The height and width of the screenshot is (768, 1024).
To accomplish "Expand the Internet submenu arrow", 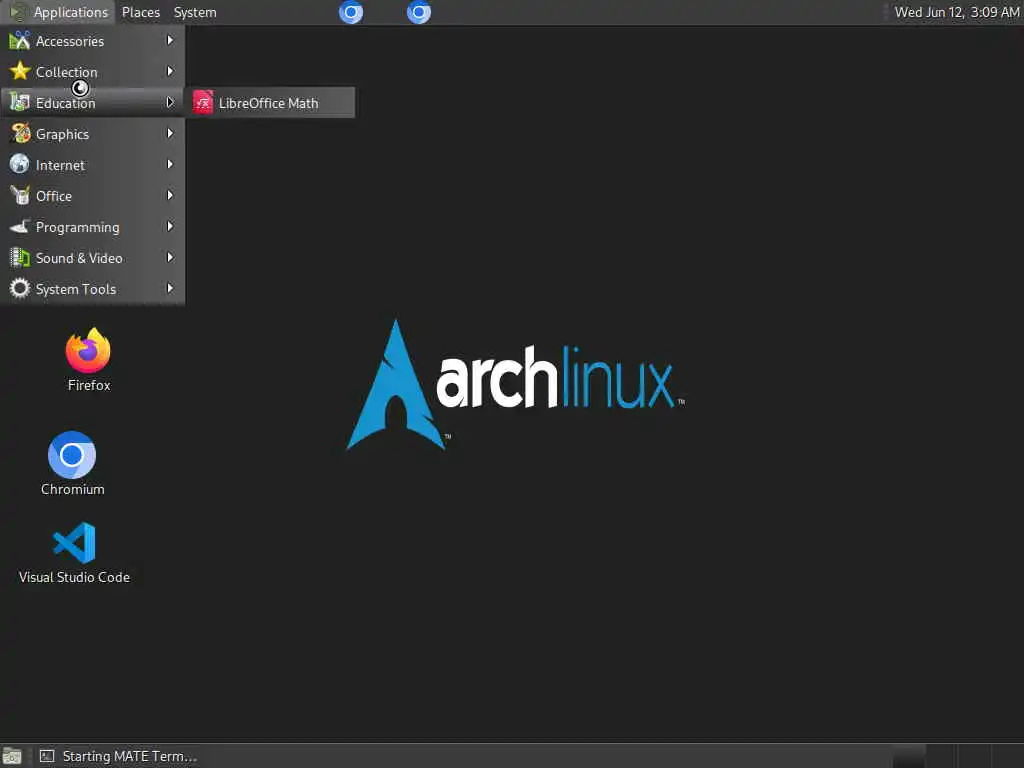I will tap(170, 164).
